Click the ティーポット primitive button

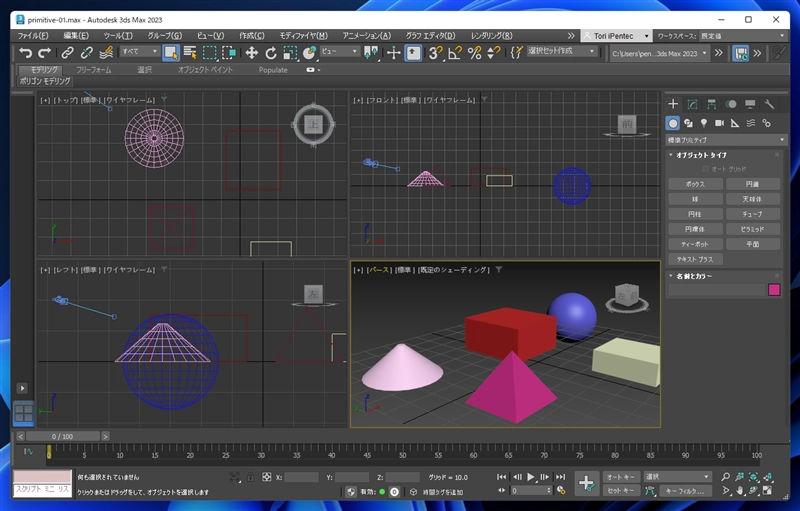coord(695,244)
